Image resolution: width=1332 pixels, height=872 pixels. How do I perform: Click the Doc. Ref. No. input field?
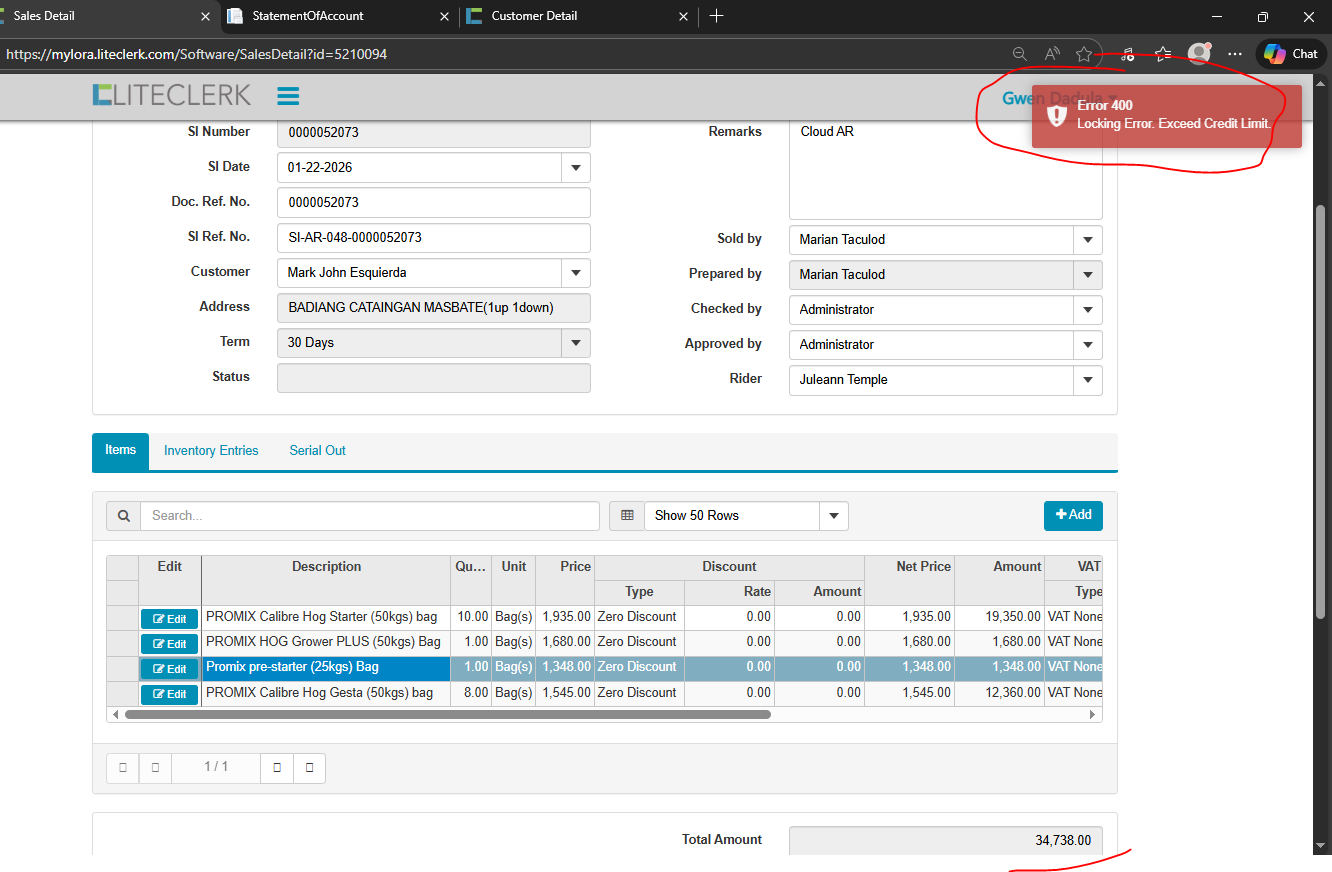pos(433,203)
